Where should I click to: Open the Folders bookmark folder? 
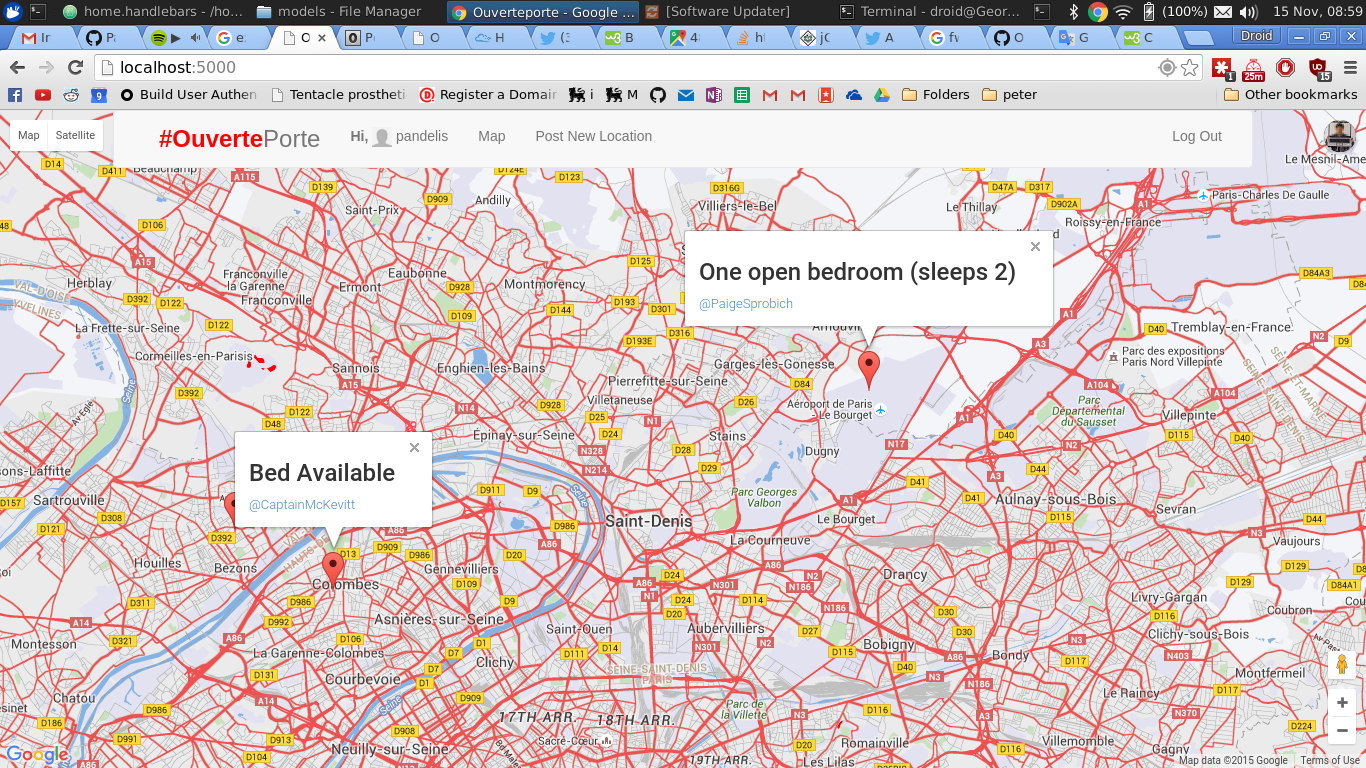(x=936, y=95)
